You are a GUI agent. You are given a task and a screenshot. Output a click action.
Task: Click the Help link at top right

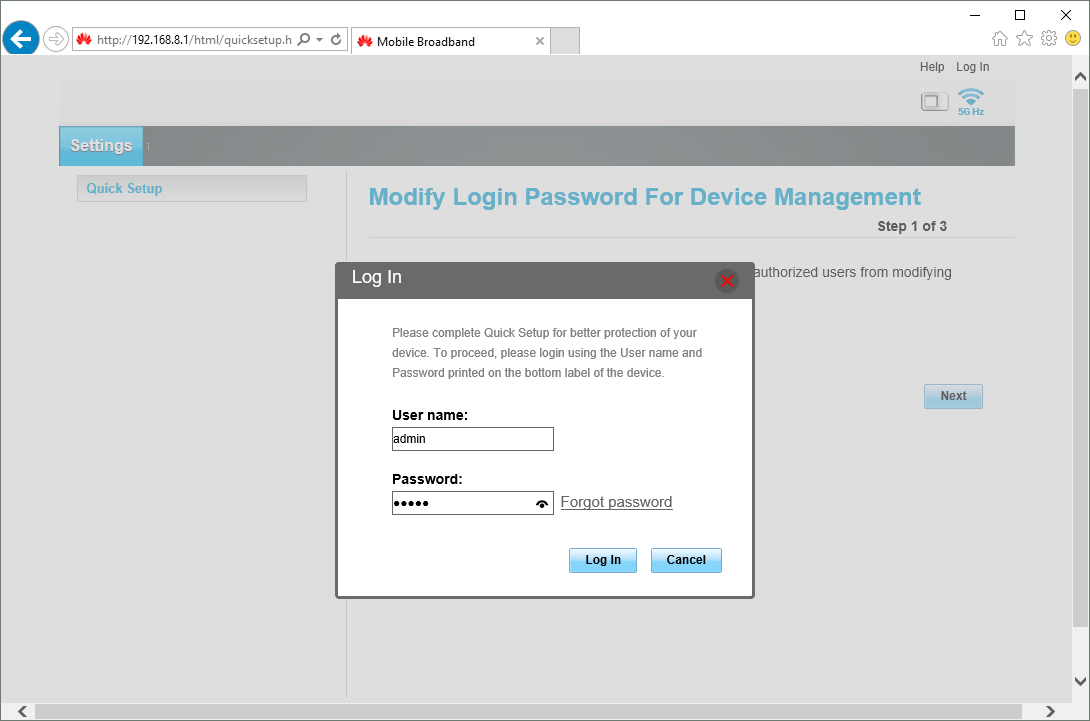(931, 66)
